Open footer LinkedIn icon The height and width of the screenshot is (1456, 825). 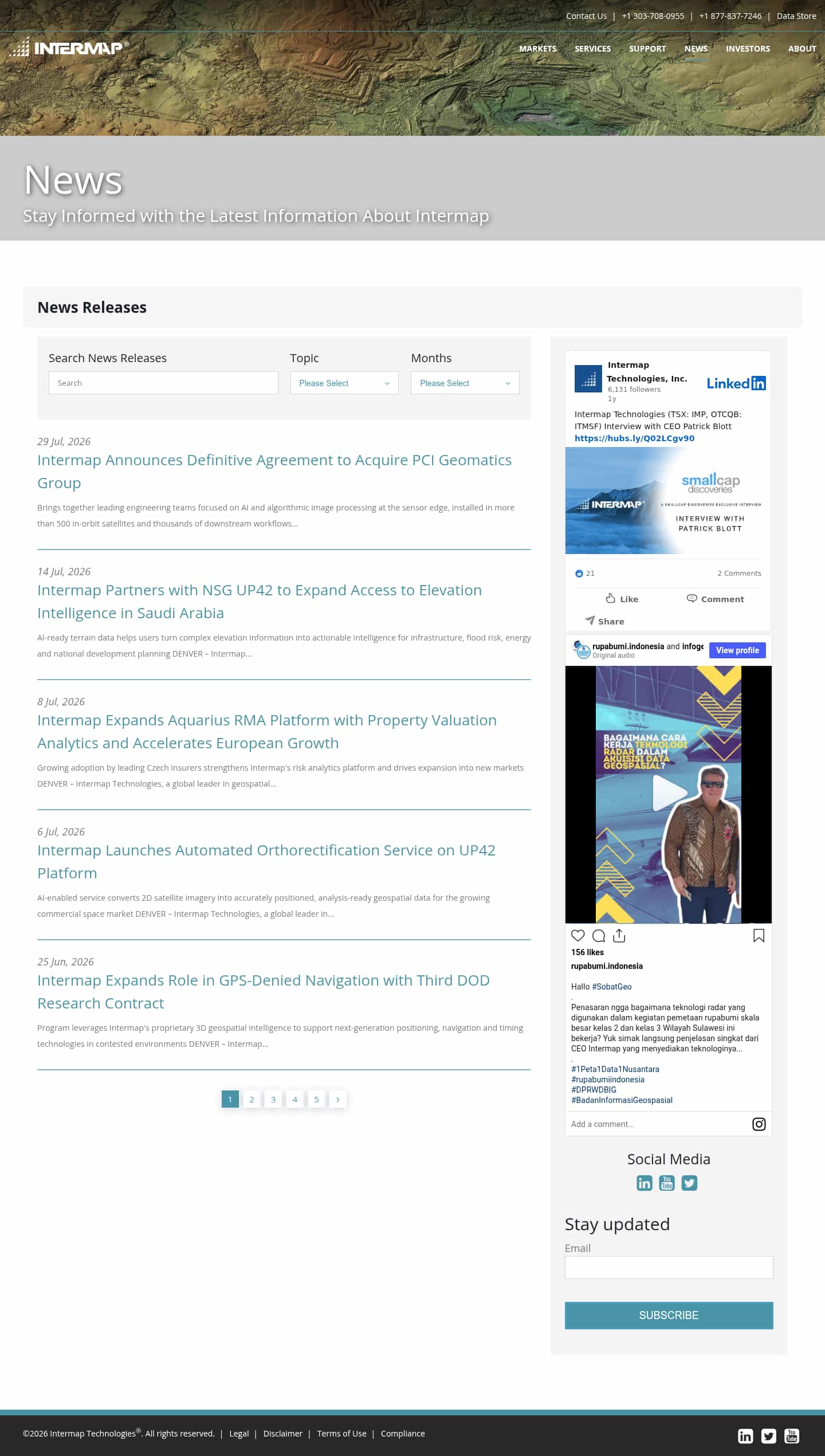745,1435
